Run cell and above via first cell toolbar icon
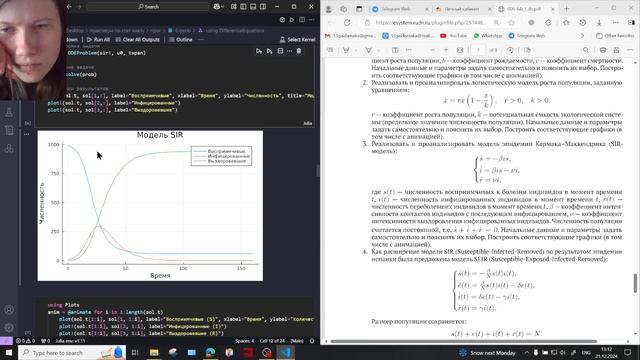This screenshot has width=640, height=360. (259, 51)
